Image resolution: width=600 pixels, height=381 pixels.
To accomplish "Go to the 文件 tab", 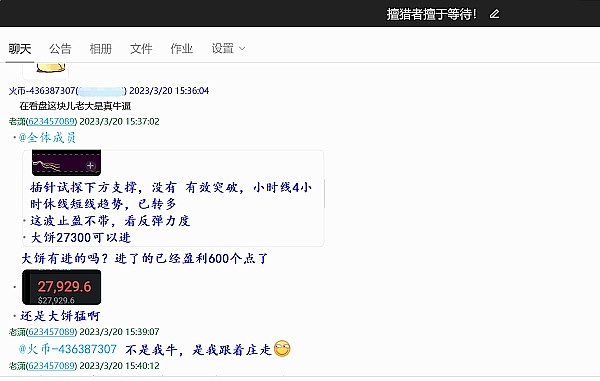I will (x=141, y=49).
